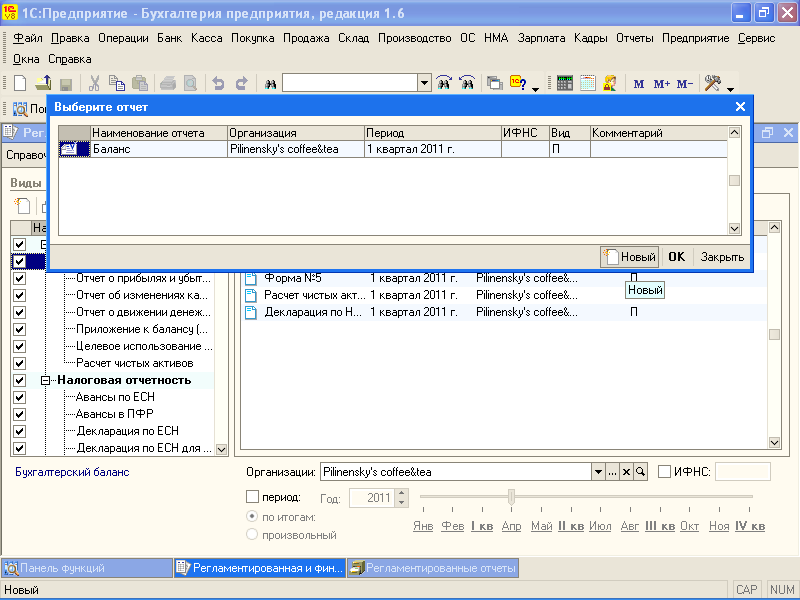Open the tools icon dropdown arrow

[x=730, y=89]
